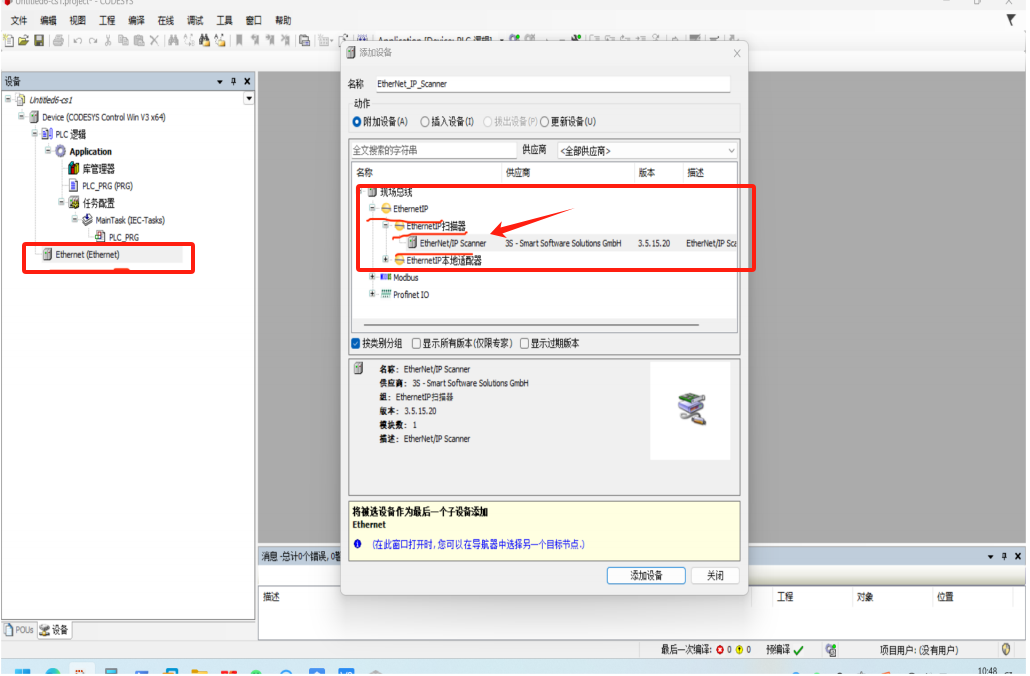
Task: Click the Print icon in toolbar
Action: pos(58,40)
